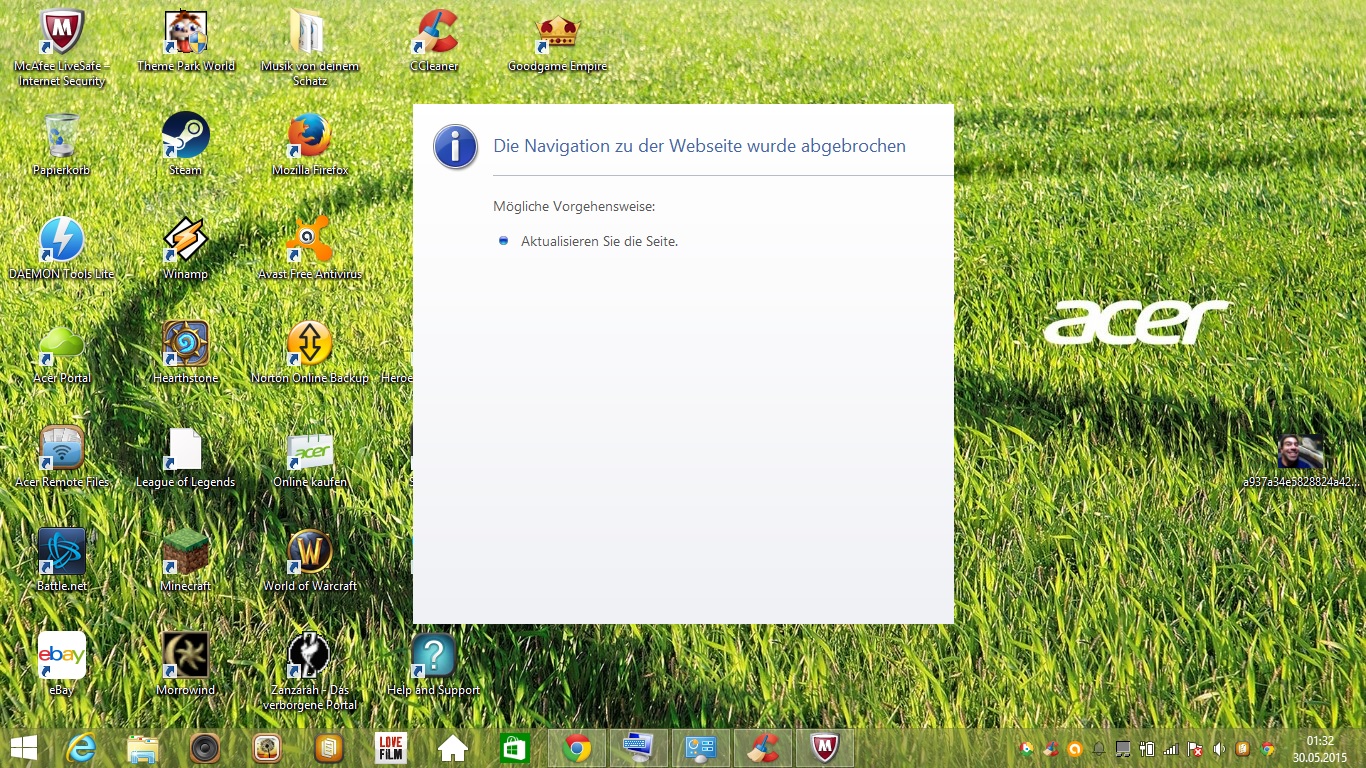Open World of Warcraft shortcut
This screenshot has width=1366, height=768.
[x=310, y=561]
